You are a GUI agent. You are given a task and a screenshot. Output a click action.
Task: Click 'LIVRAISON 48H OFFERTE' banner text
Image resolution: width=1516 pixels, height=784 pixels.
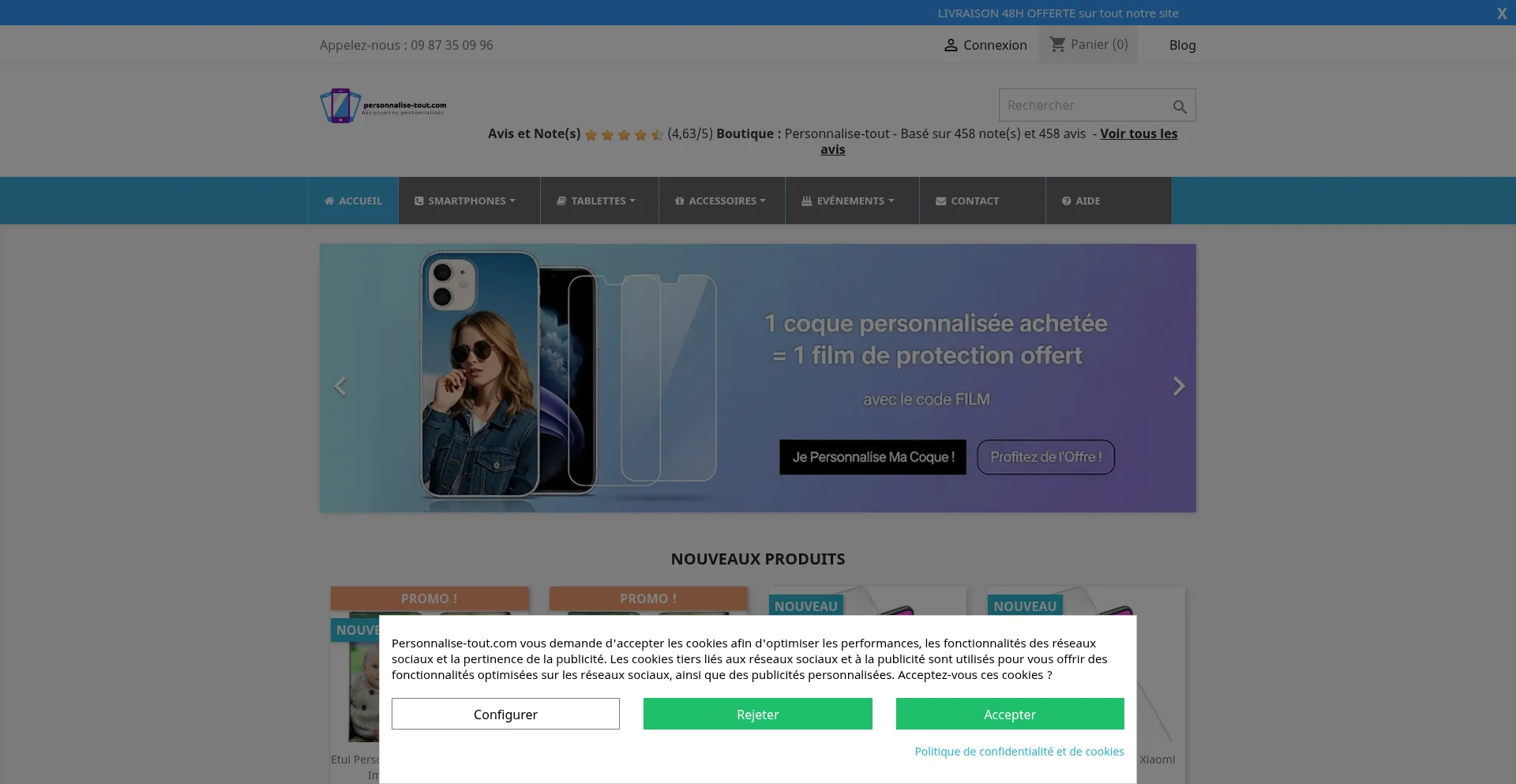tap(1058, 13)
